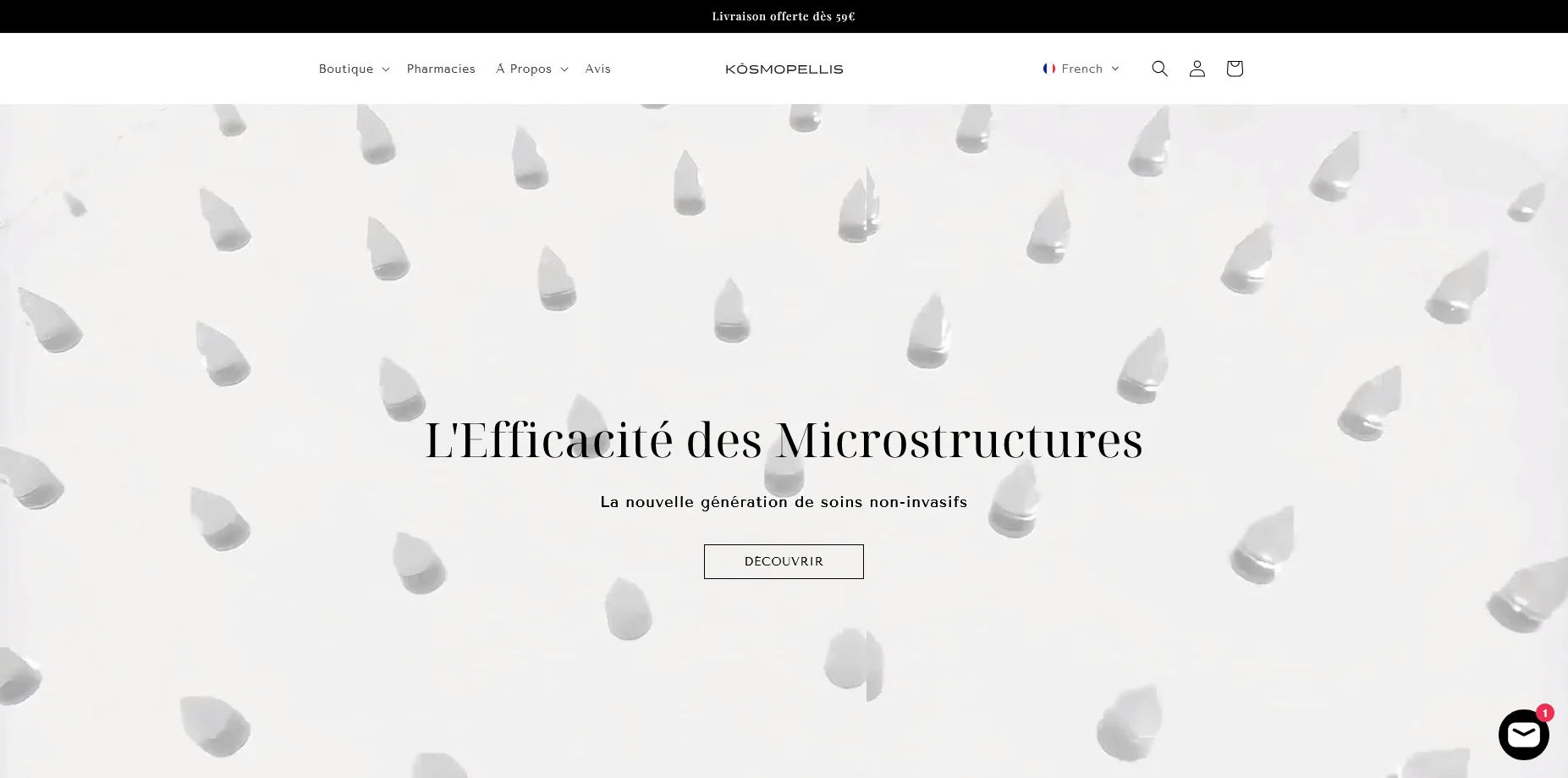Click the magnifying glass in the header
This screenshot has width=1568, height=778.
click(1159, 69)
